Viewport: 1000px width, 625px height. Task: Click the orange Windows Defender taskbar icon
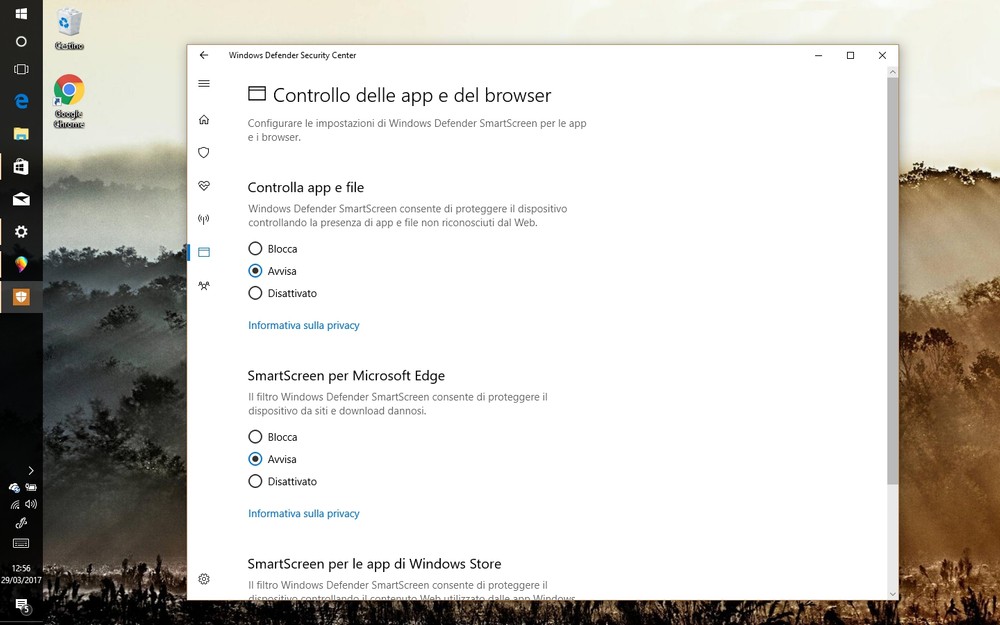coord(21,297)
